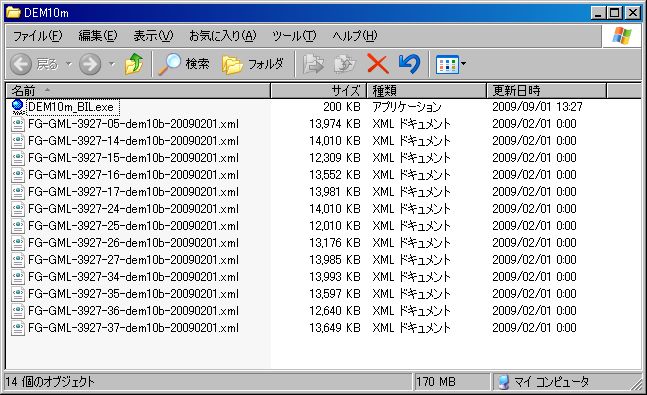Sort by the 更新日時 column header
Image resolution: width=647 pixels, height=395 pixels.
pos(547,90)
